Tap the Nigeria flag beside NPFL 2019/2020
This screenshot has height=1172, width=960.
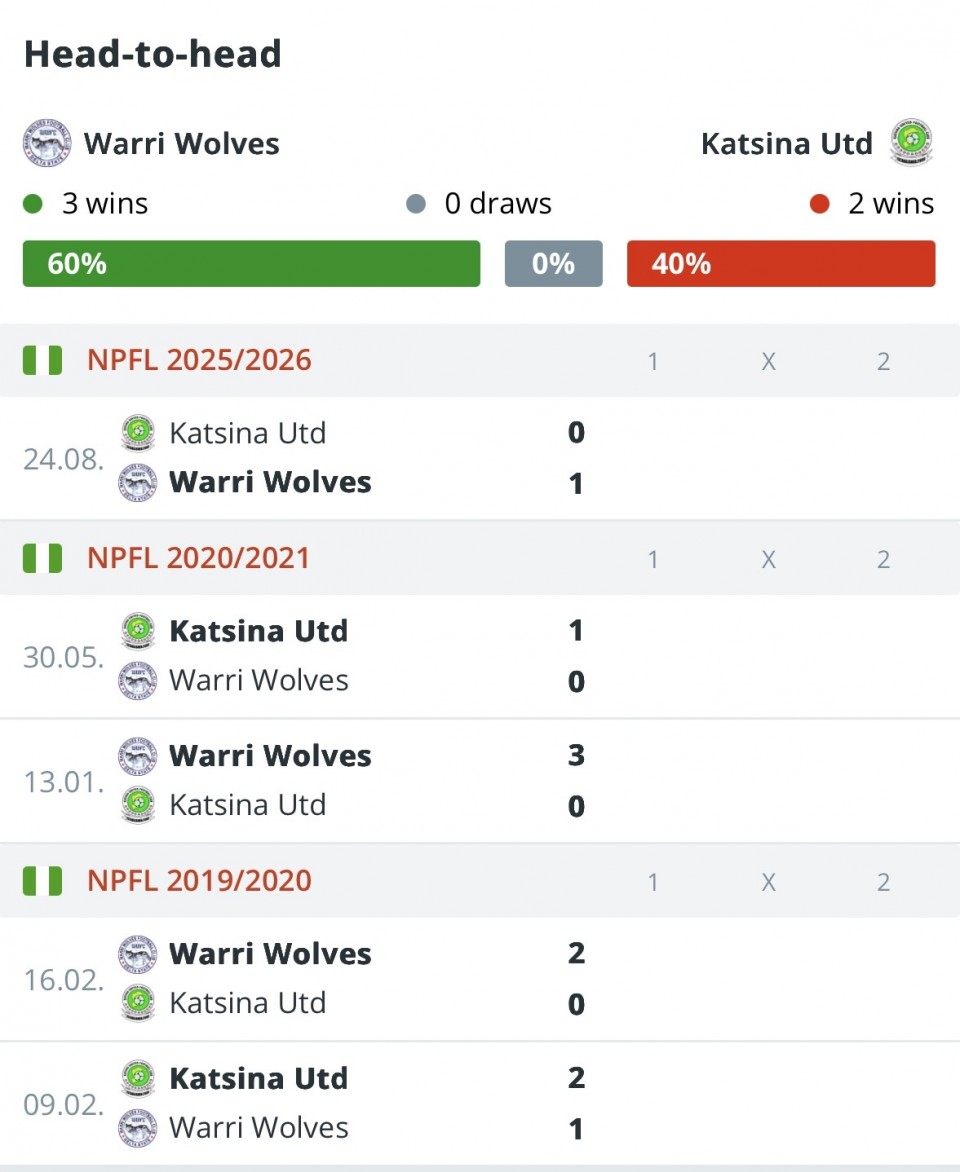click(x=42, y=881)
